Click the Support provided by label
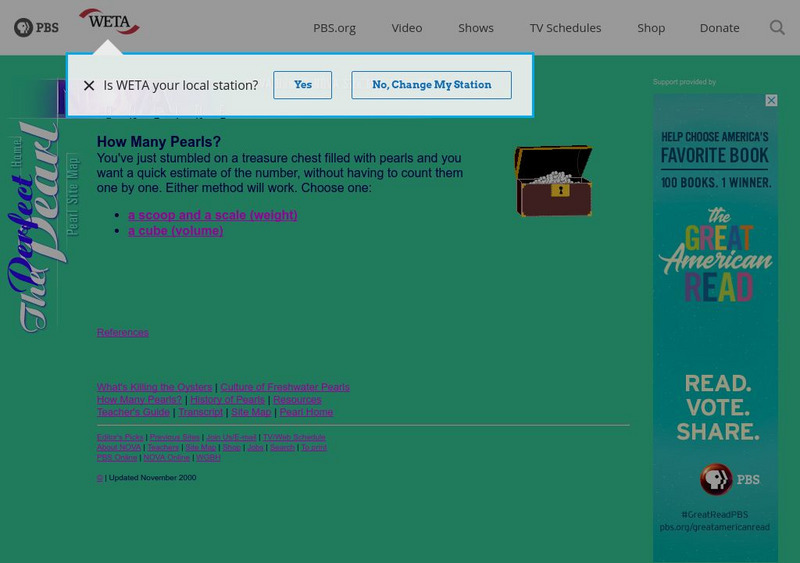The image size is (800, 563). [x=684, y=82]
